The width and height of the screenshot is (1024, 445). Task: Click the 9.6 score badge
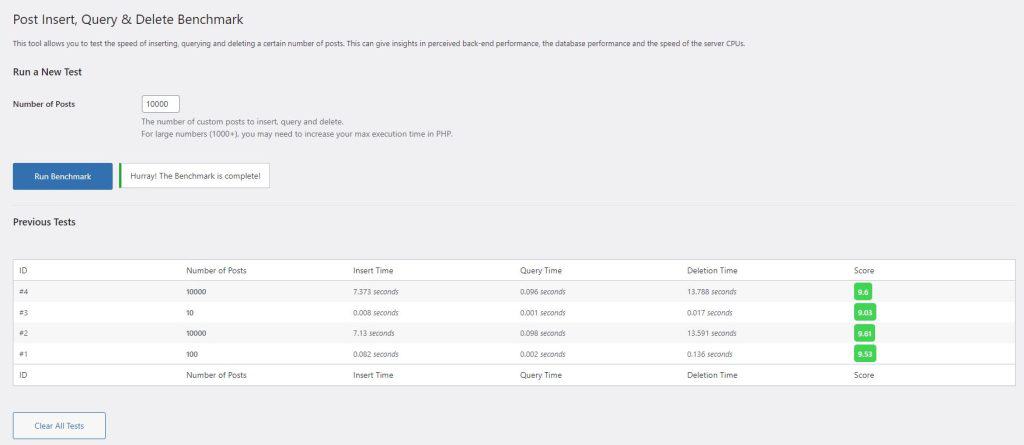click(863, 291)
